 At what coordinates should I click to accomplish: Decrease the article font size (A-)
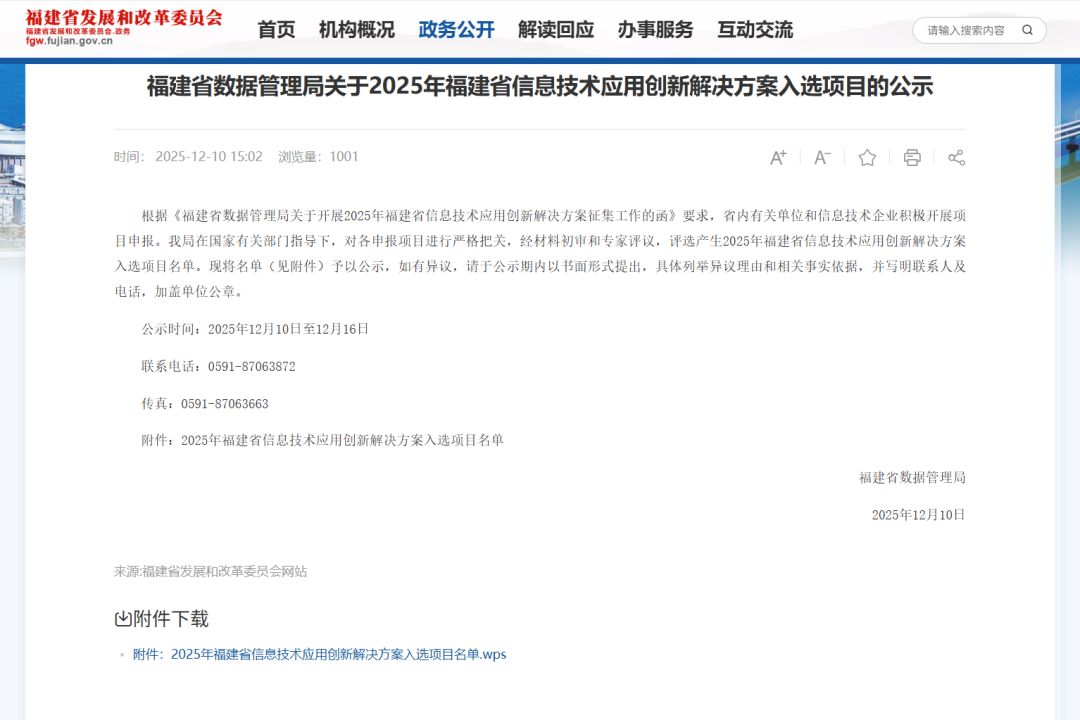coord(822,157)
